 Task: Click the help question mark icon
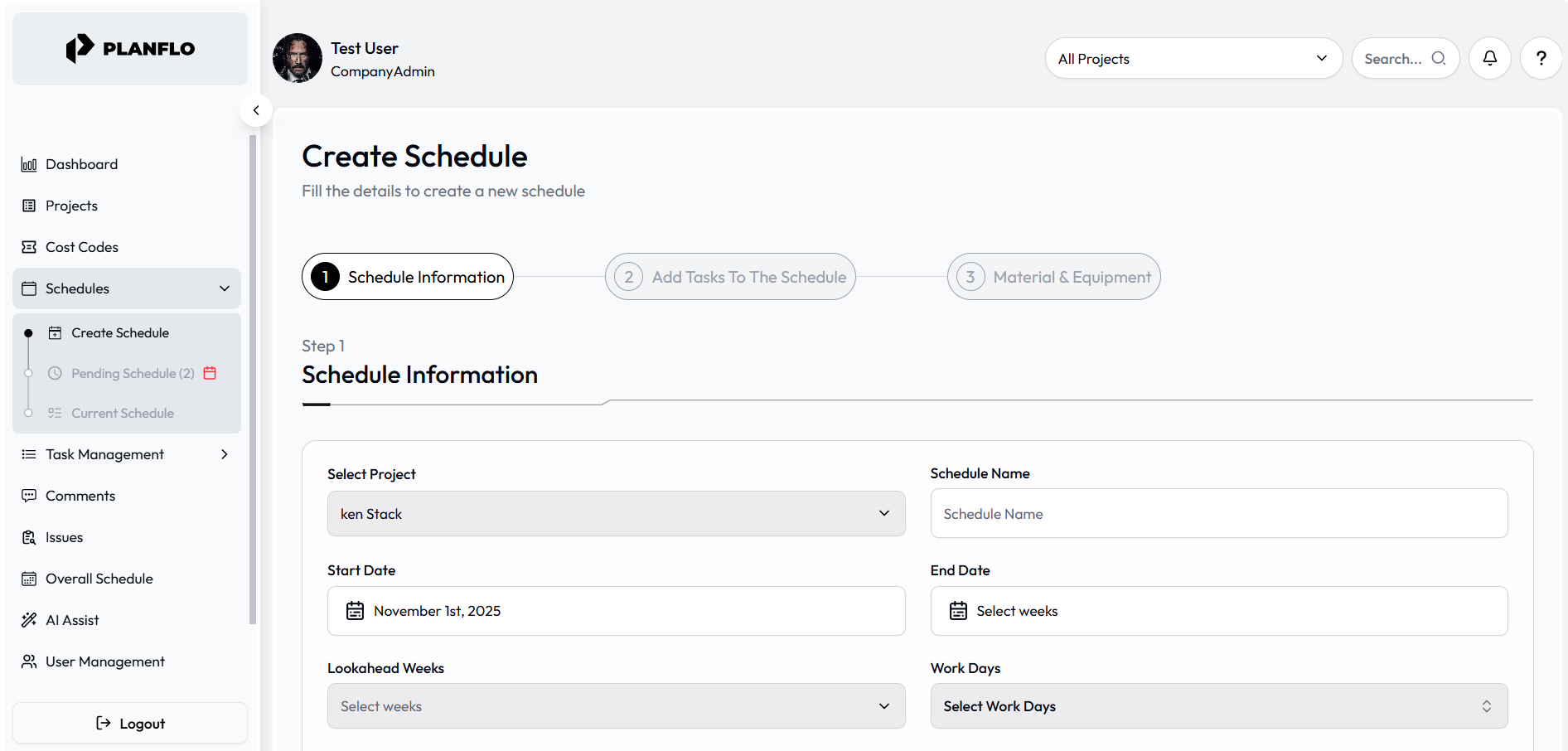pyautogui.click(x=1541, y=57)
